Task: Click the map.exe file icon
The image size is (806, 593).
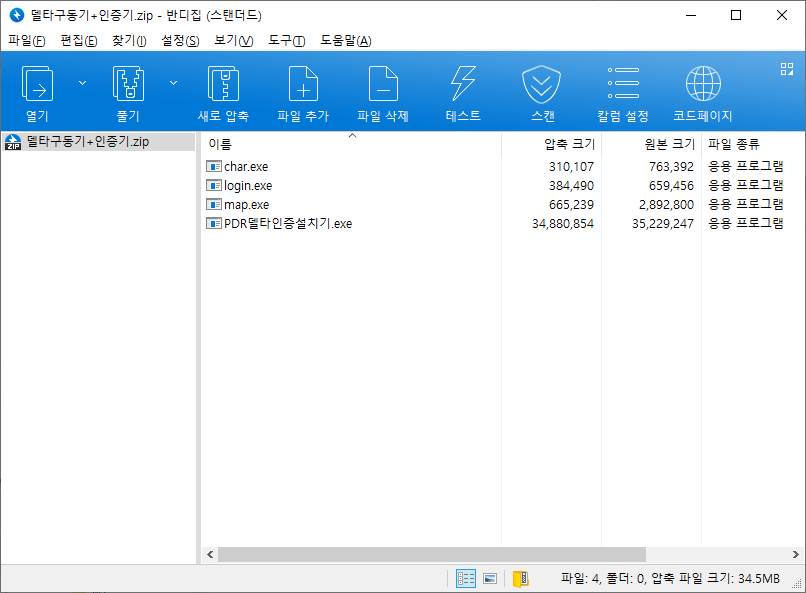Action: (213, 205)
